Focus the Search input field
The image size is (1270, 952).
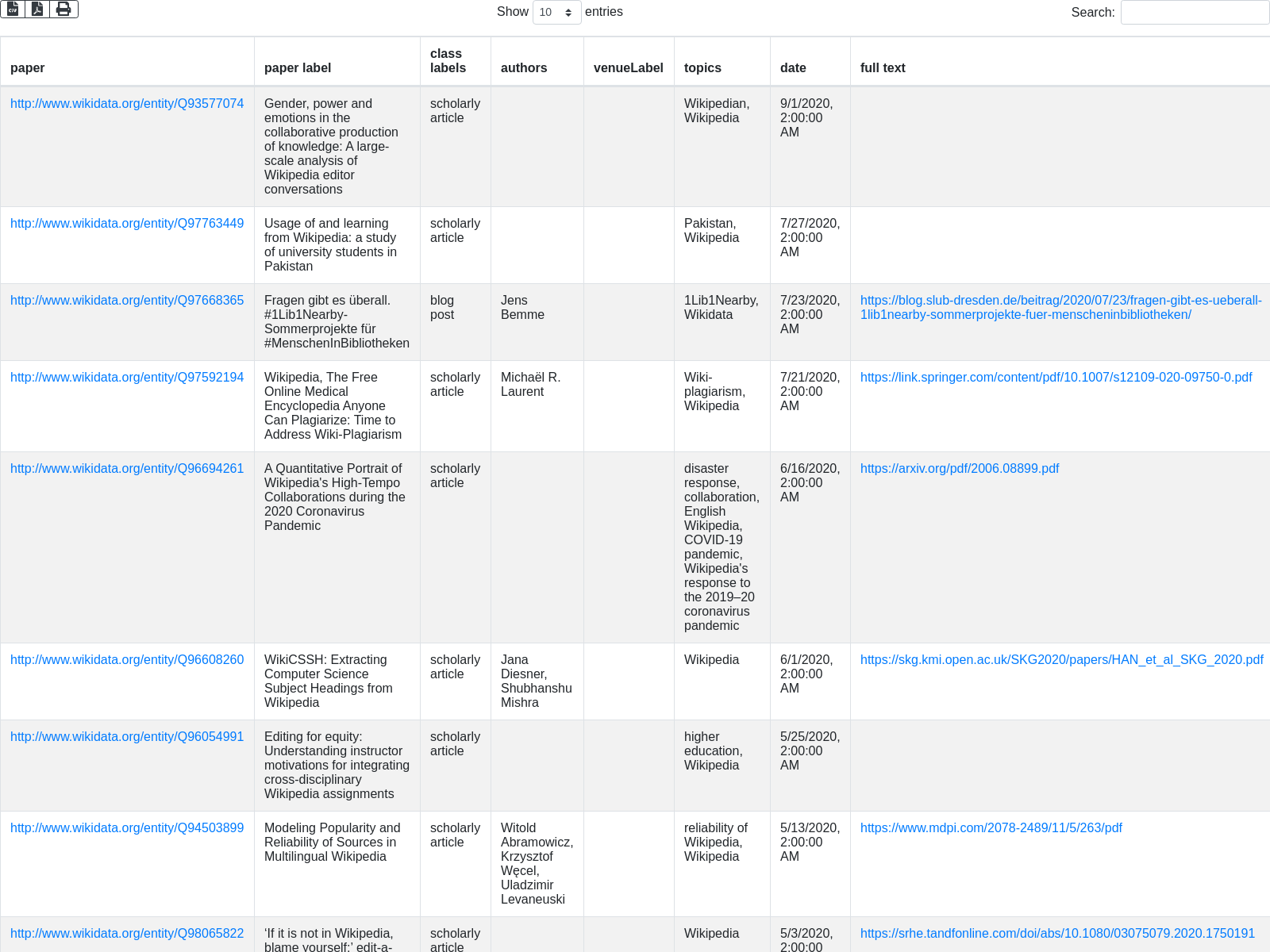click(x=1195, y=12)
